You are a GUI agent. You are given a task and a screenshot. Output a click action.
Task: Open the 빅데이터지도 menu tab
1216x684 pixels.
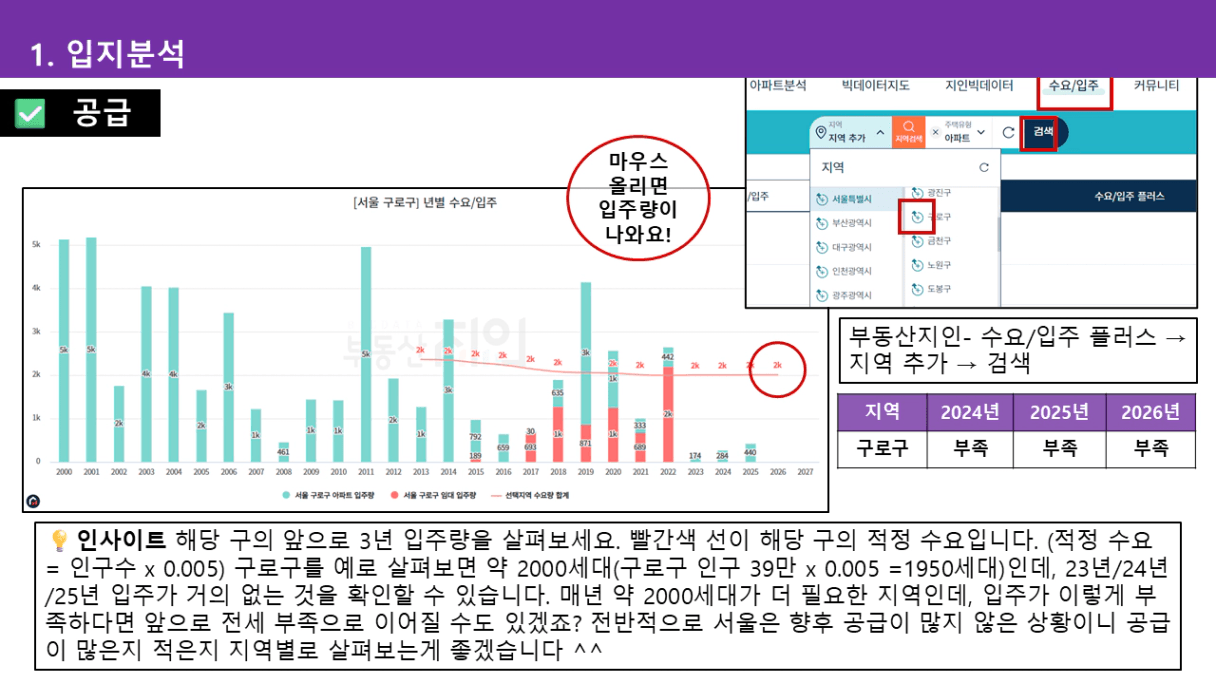pyautogui.click(x=875, y=86)
